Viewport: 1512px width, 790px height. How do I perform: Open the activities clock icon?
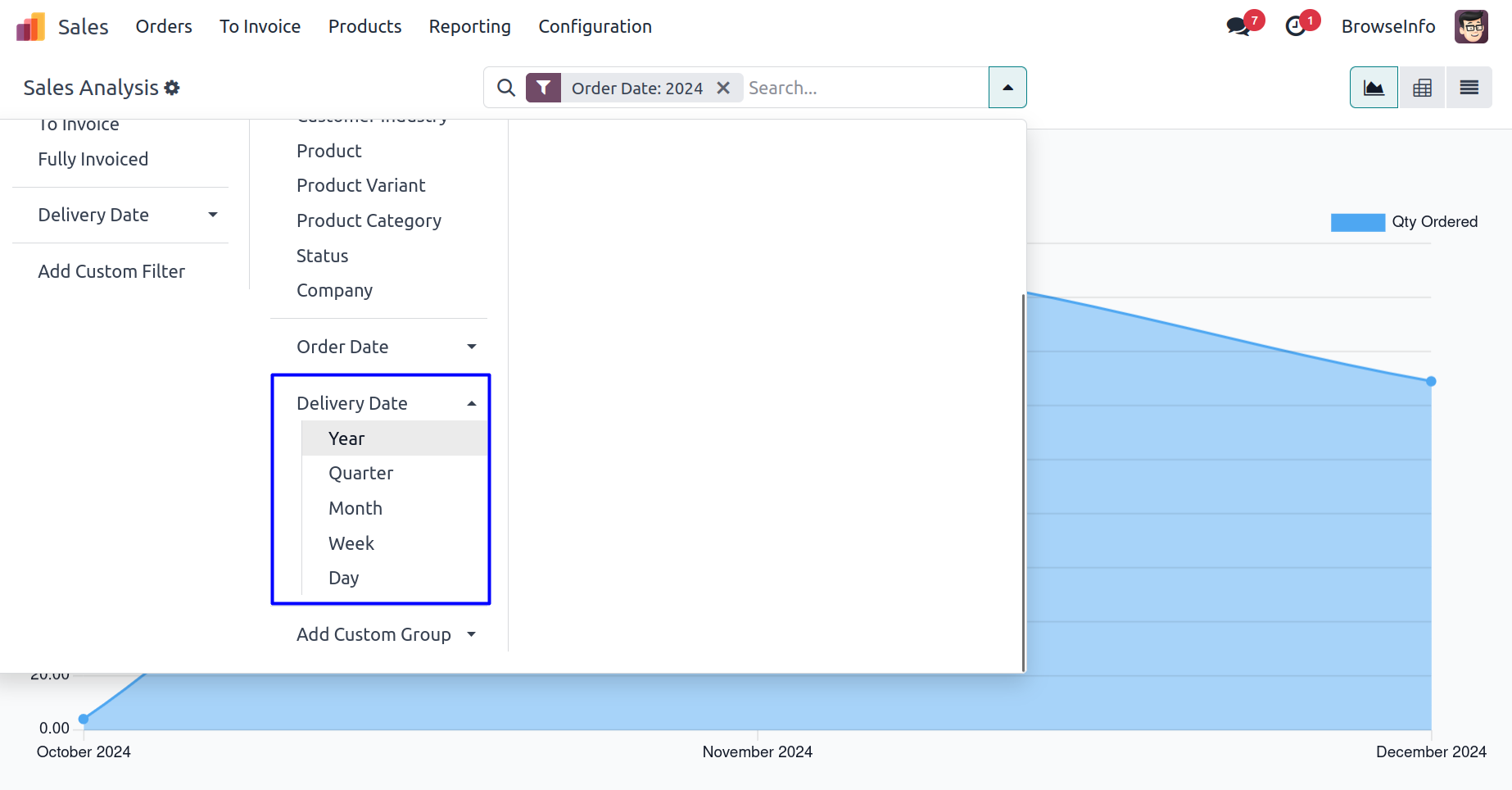click(1295, 26)
